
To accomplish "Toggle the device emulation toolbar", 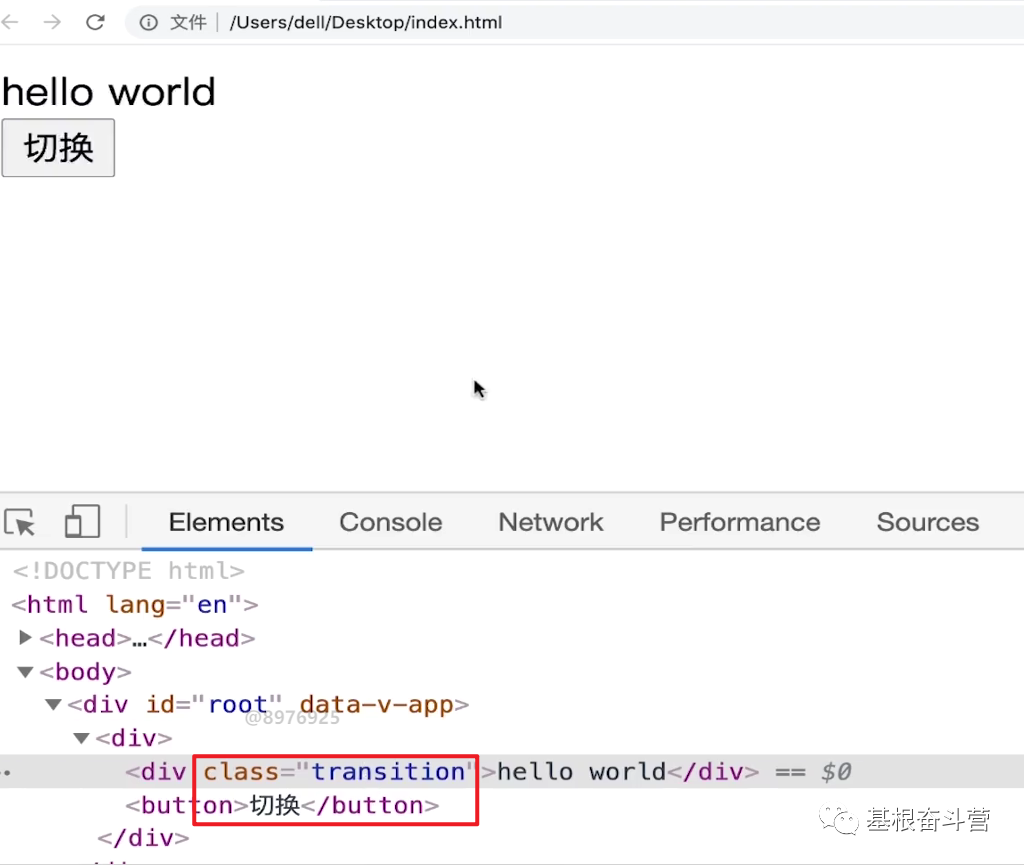I will 82,521.
